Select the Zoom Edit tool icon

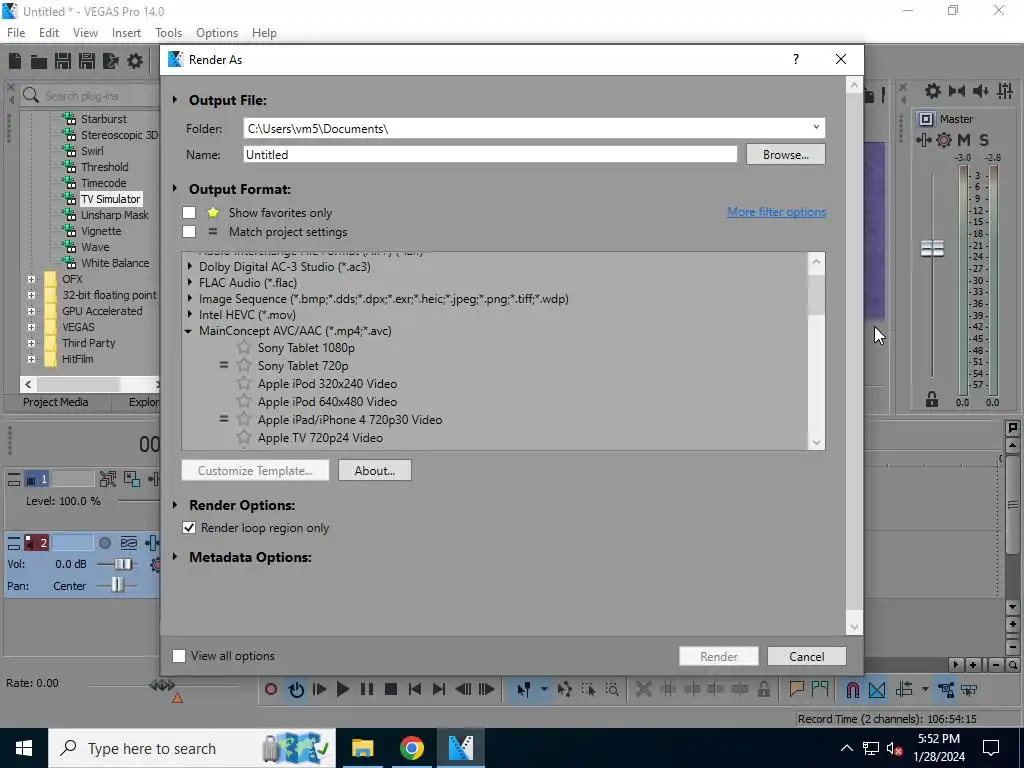tap(612, 689)
